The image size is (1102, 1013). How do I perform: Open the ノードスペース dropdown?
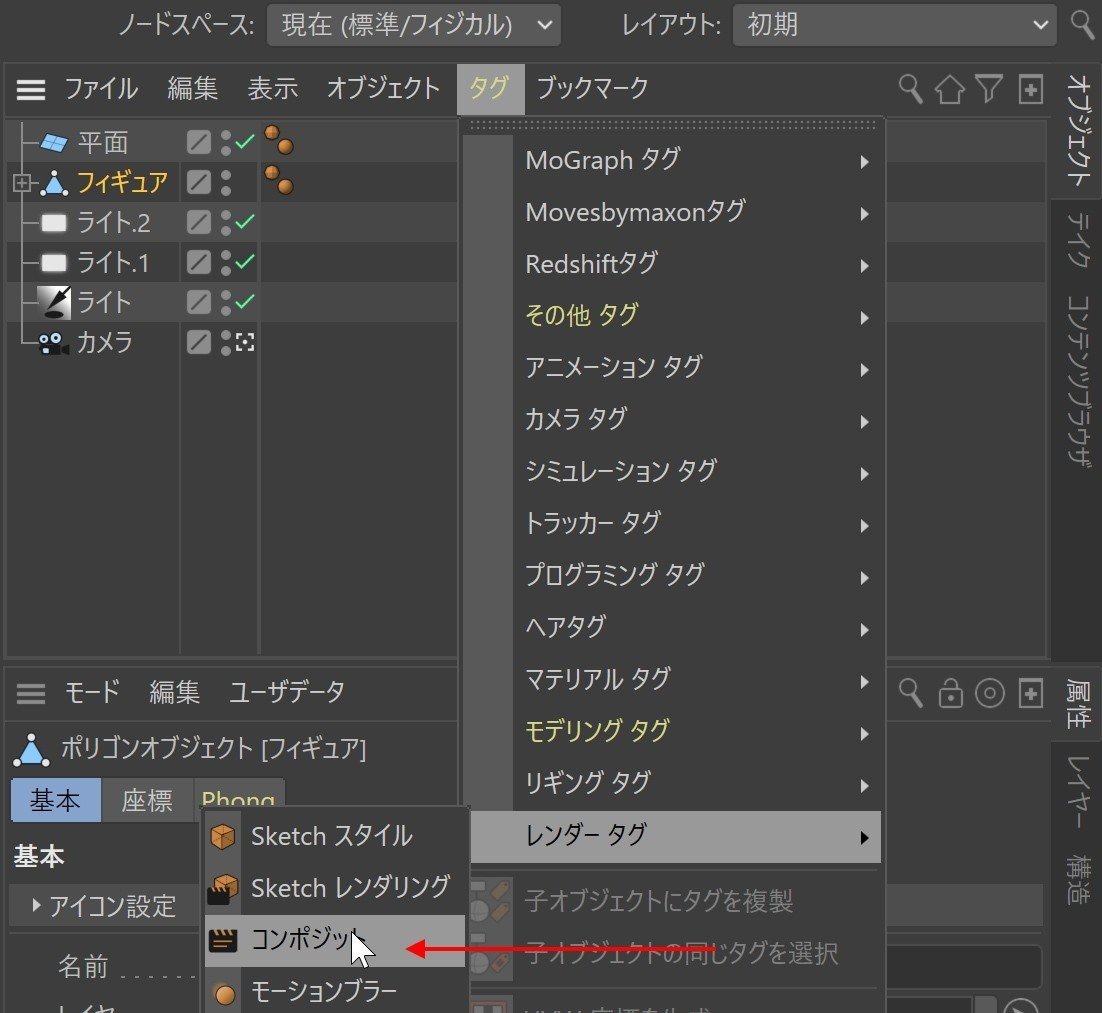(413, 25)
